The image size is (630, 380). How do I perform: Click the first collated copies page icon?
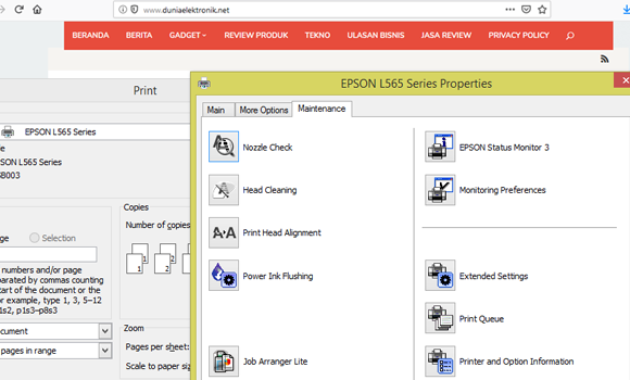coord(137,258)
